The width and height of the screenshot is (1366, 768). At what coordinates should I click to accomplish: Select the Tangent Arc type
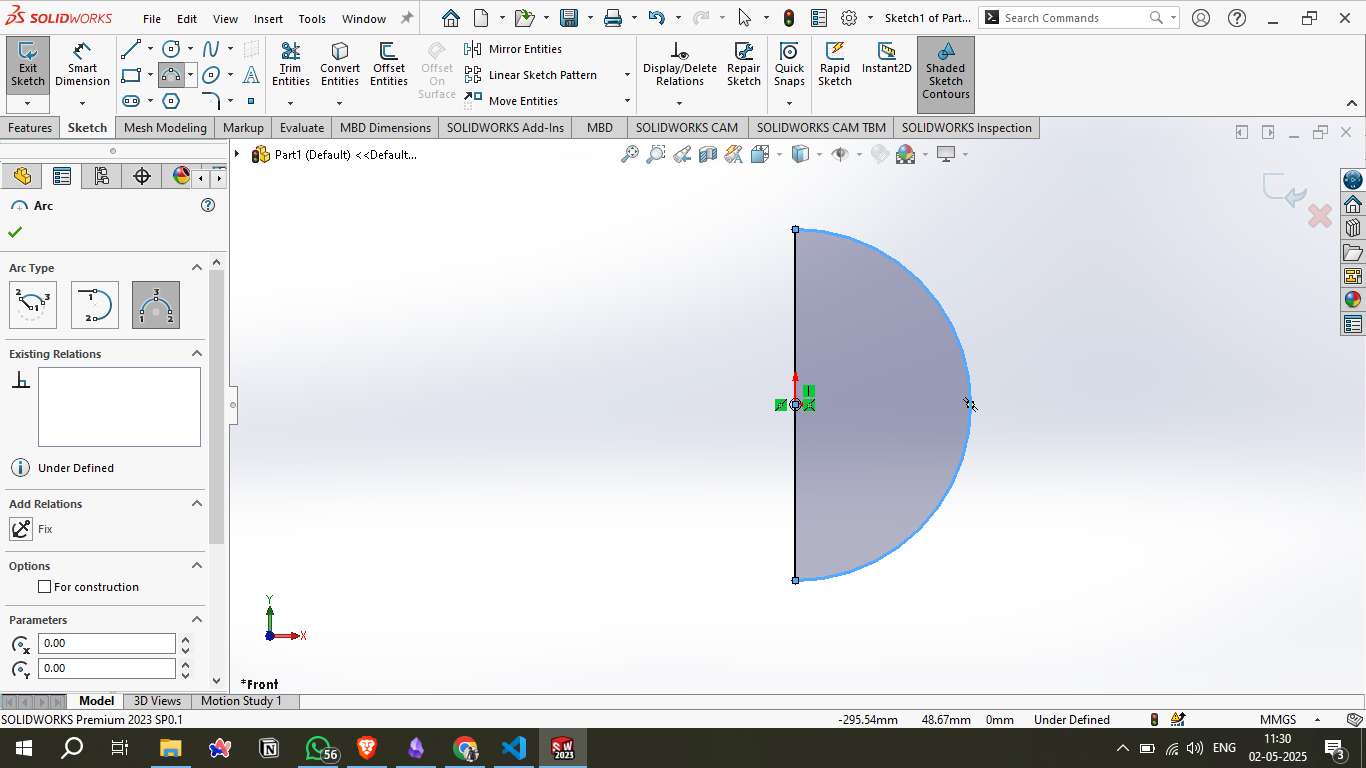coord(95,305)
